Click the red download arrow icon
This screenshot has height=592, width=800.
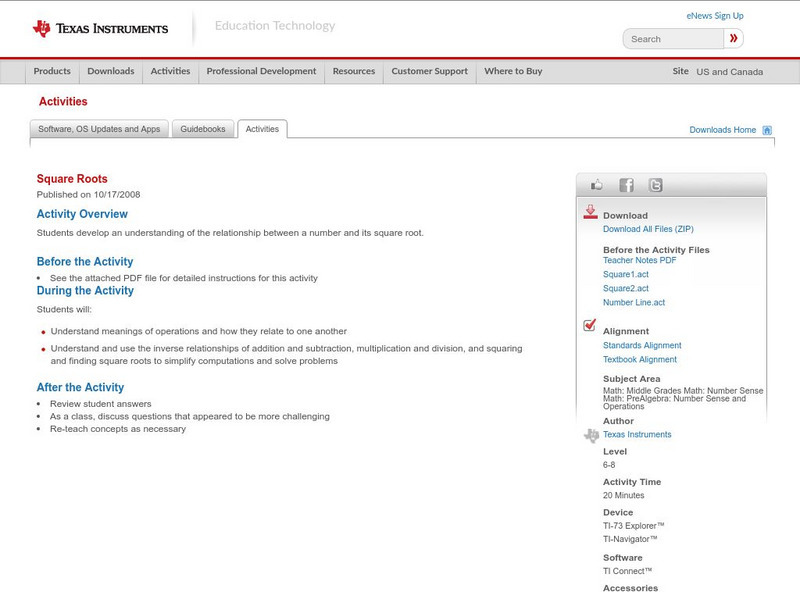589,212
